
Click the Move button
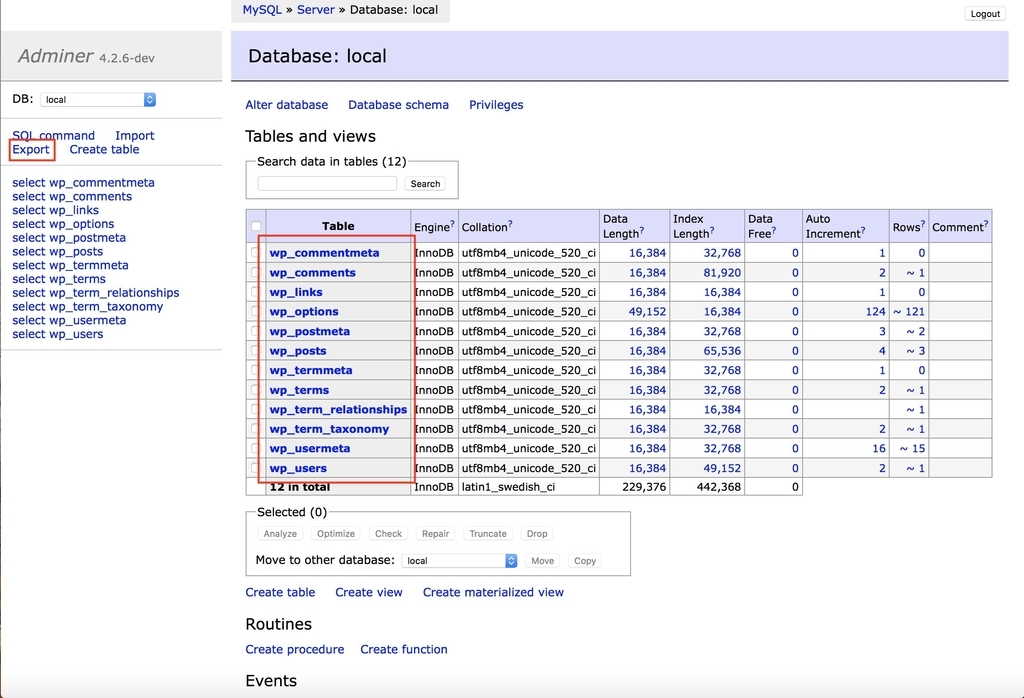point(543,560)
